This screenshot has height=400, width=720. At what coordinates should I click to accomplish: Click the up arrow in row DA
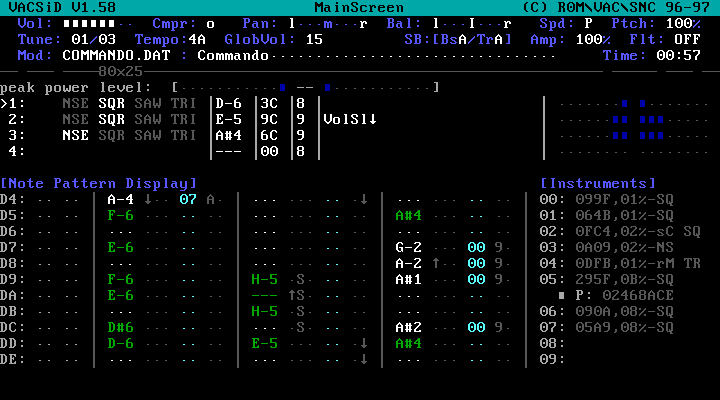click(292, 295)
